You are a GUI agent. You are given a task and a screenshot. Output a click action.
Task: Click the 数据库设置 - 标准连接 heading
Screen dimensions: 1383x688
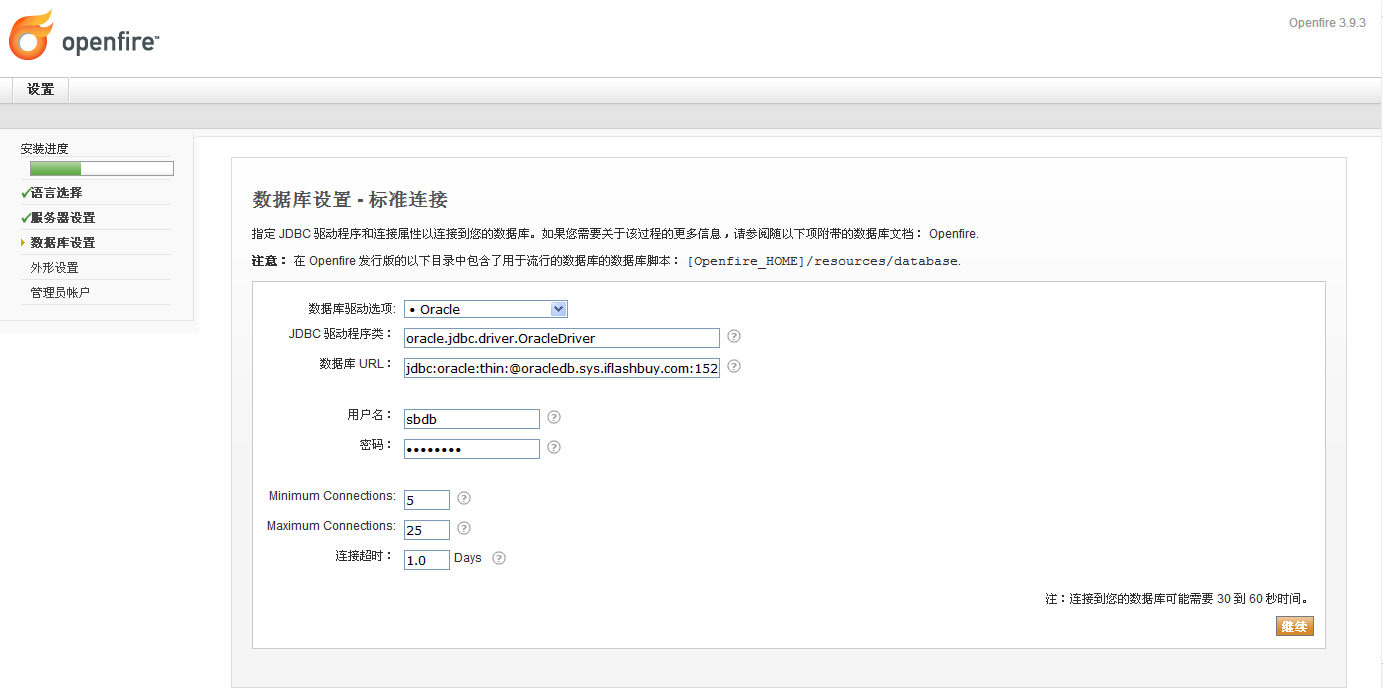pos(350,200)
